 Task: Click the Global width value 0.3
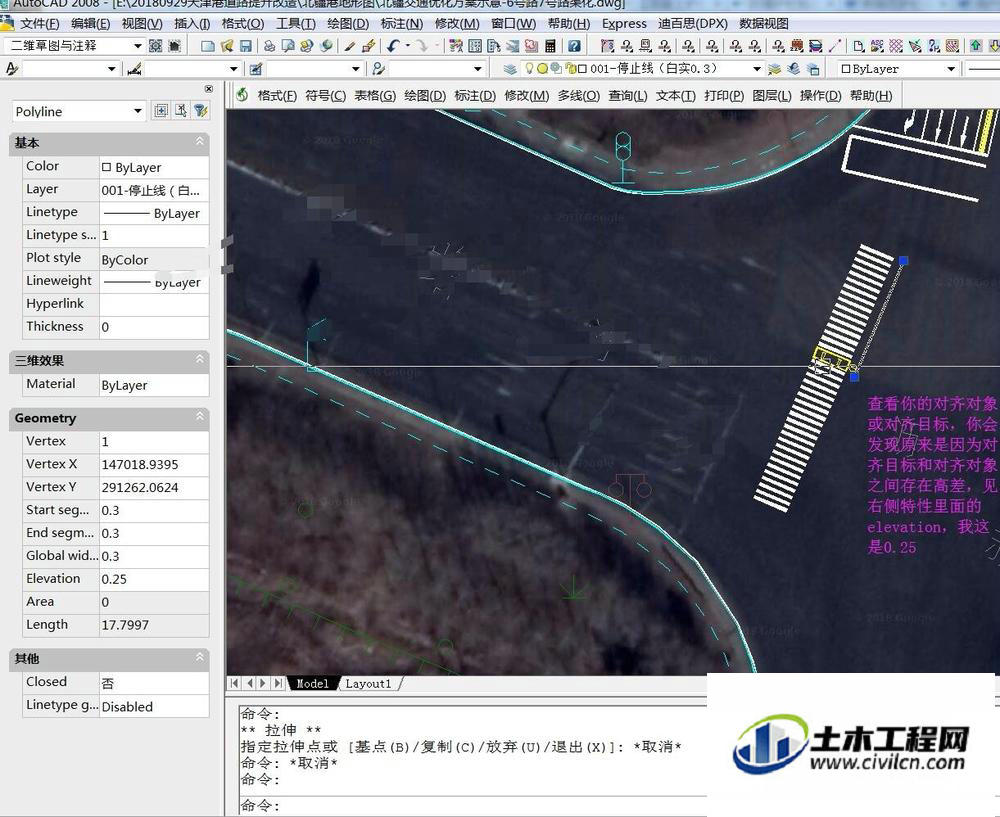[154, 556]
